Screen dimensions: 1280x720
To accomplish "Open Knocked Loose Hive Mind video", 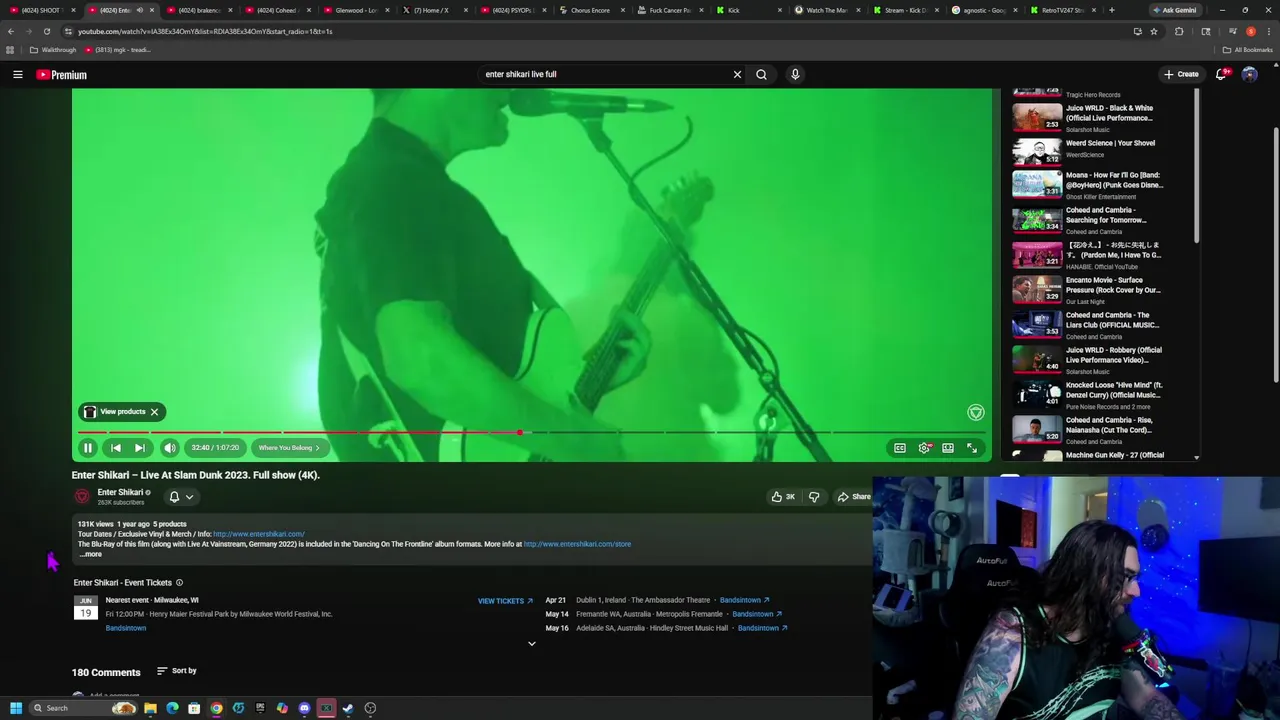I will tap(1088, 395).
